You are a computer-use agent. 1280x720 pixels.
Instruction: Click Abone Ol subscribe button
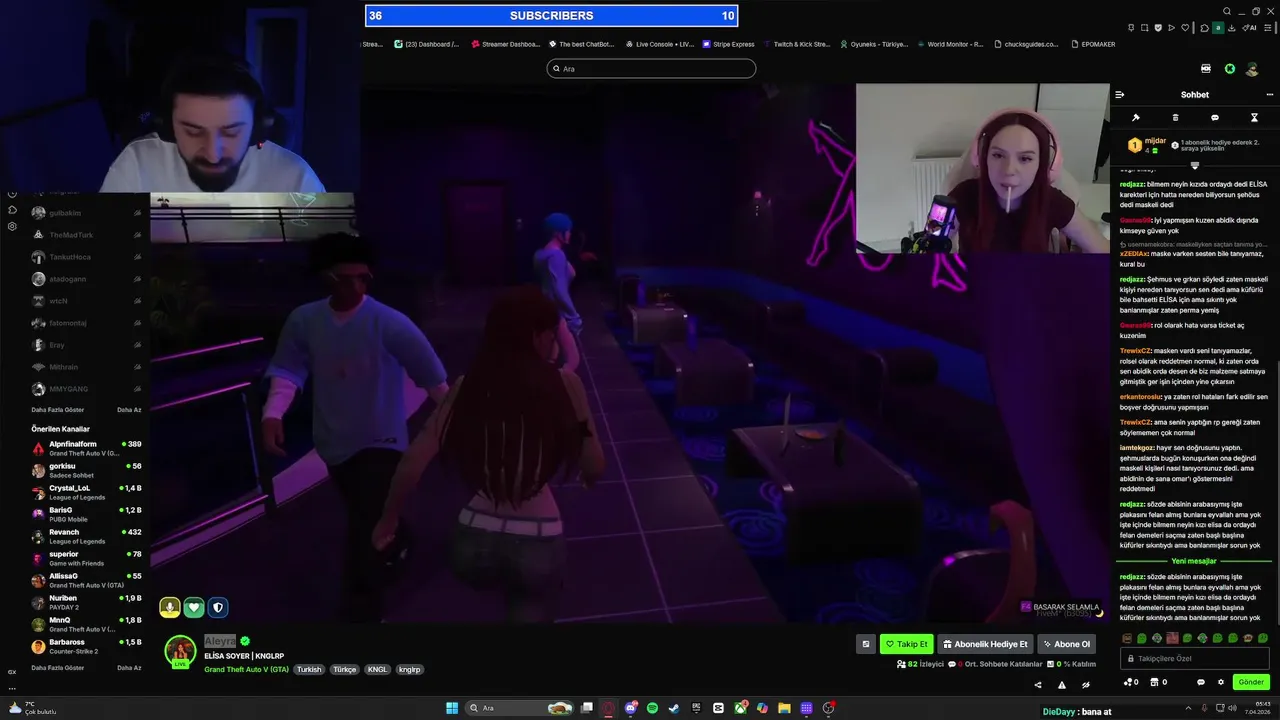tap(1066, 644)
